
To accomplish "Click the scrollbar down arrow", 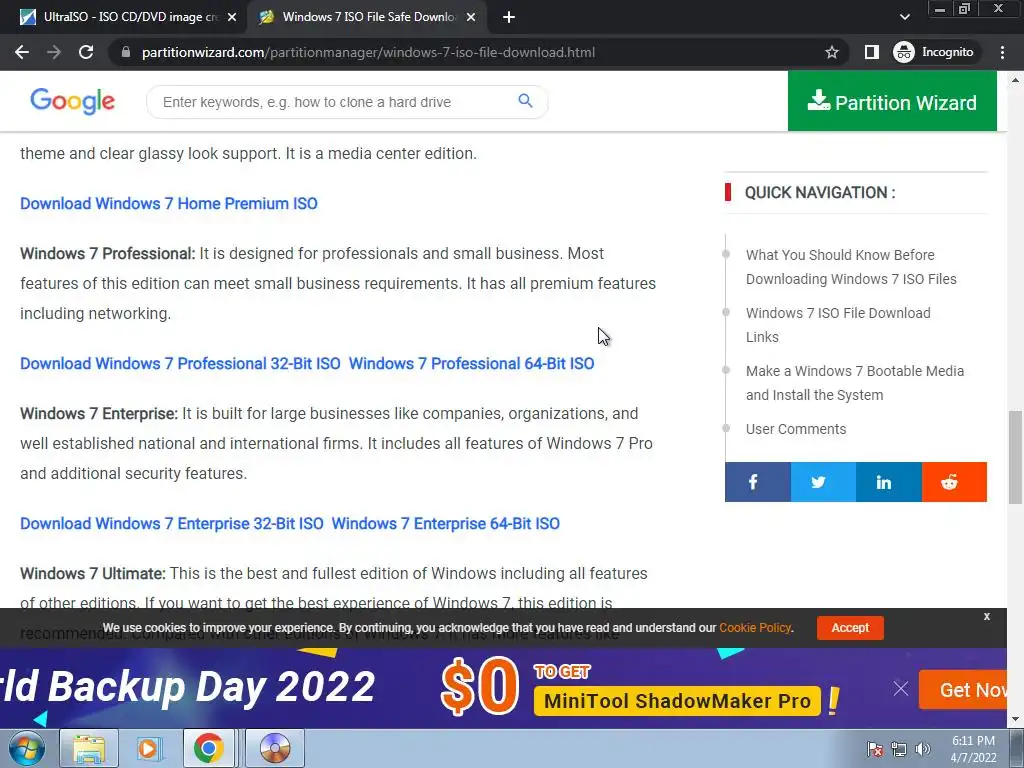I will (x=1015, y=720).
